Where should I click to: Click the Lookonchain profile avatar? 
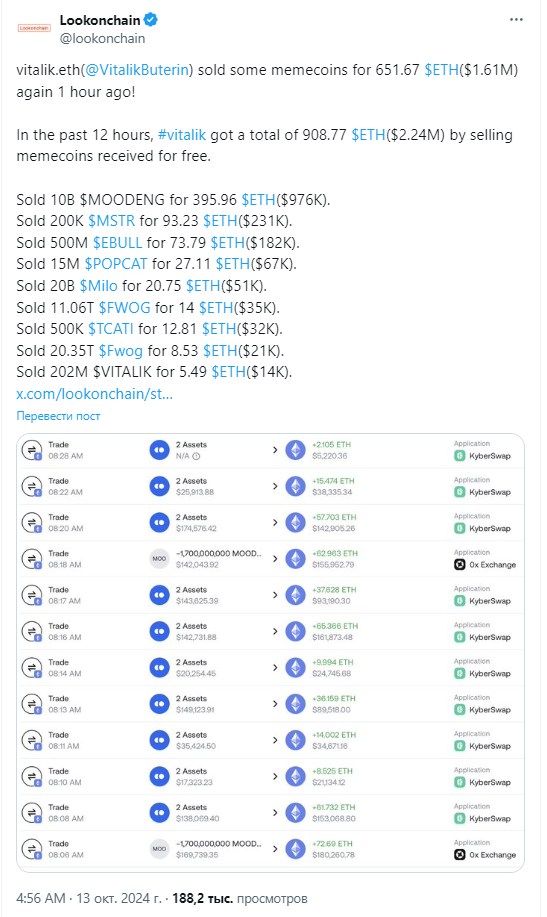(x=35, y=28)
